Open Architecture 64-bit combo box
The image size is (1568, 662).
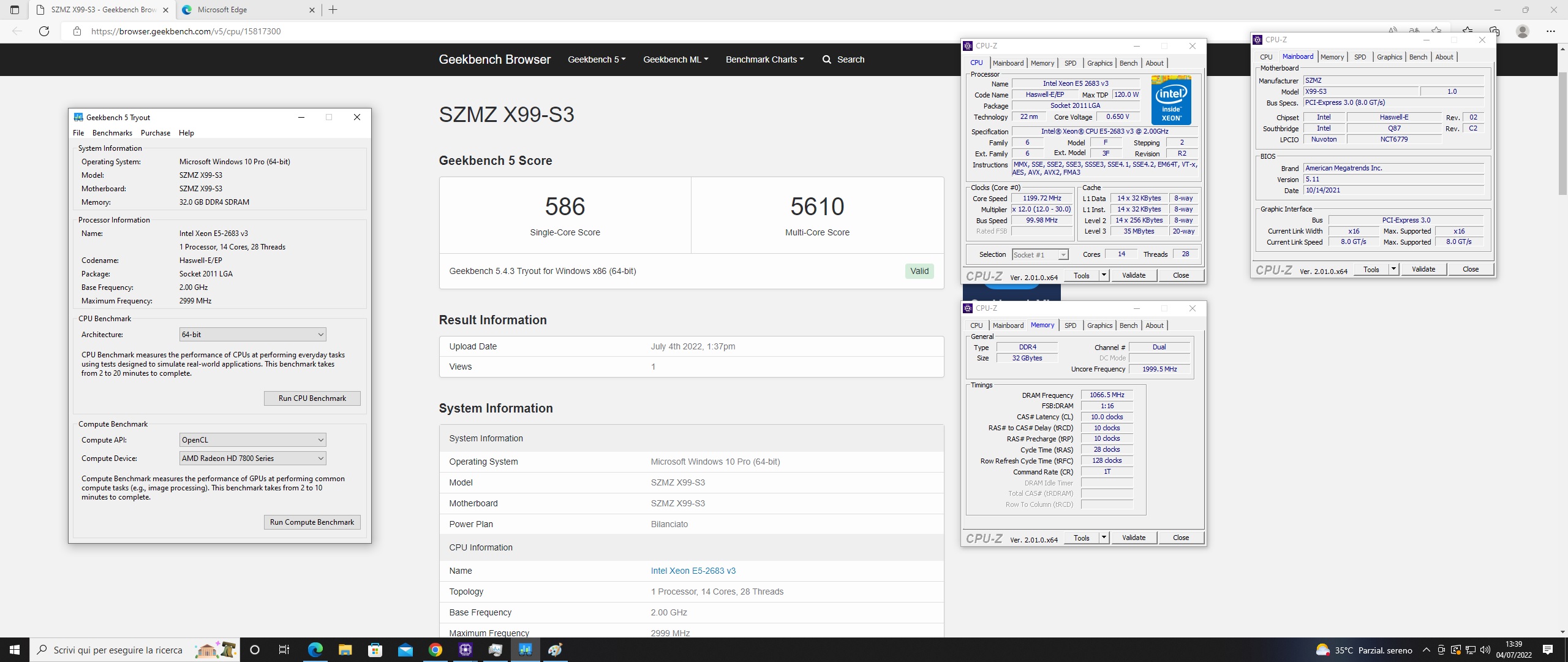[252, 335]
